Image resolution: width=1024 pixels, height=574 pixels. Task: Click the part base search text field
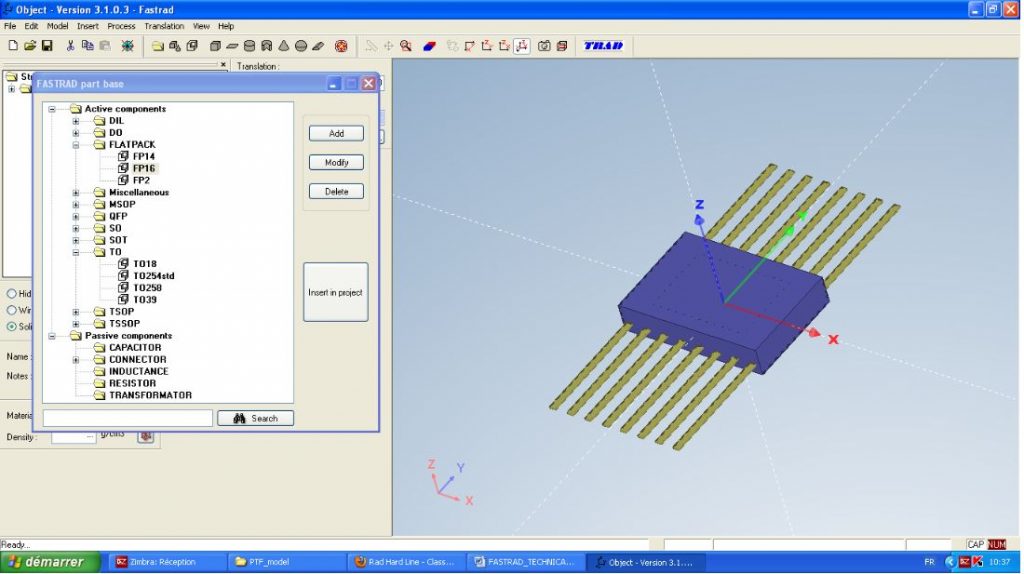pyautogui.click(x=127, y=418)
